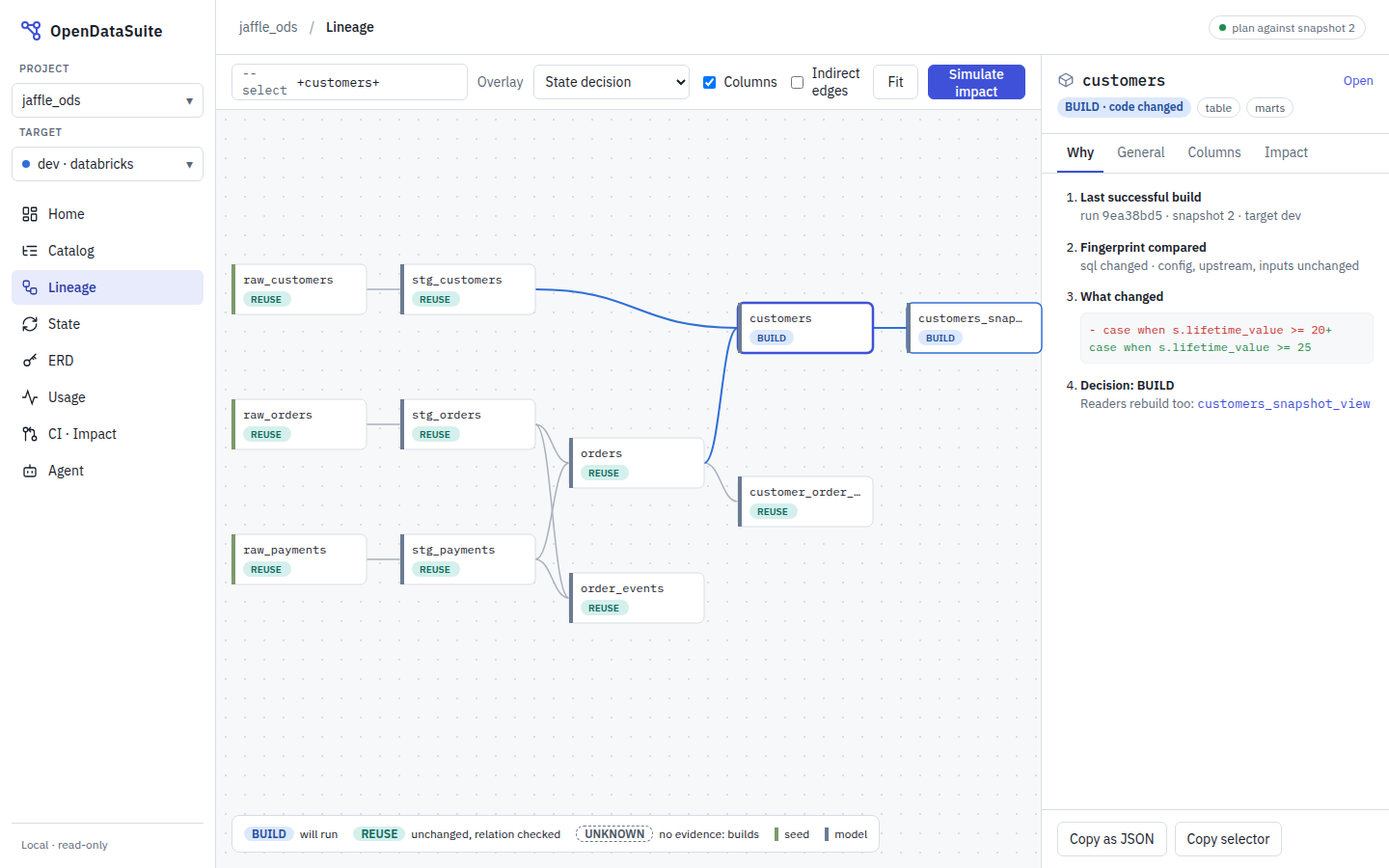Open Home via its sidebar icon

point(30,214)
